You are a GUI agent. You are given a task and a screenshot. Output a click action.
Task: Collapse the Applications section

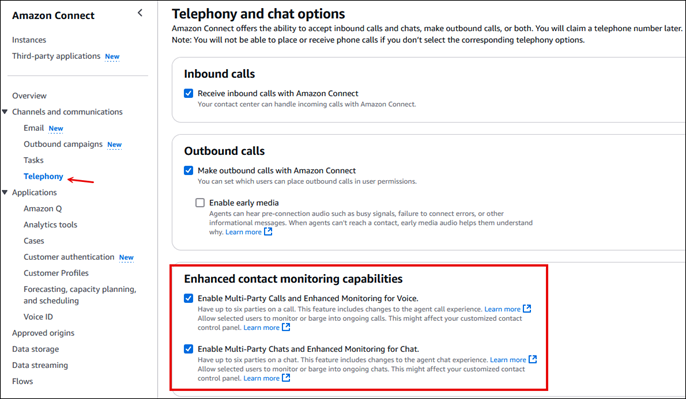[5, 193]
